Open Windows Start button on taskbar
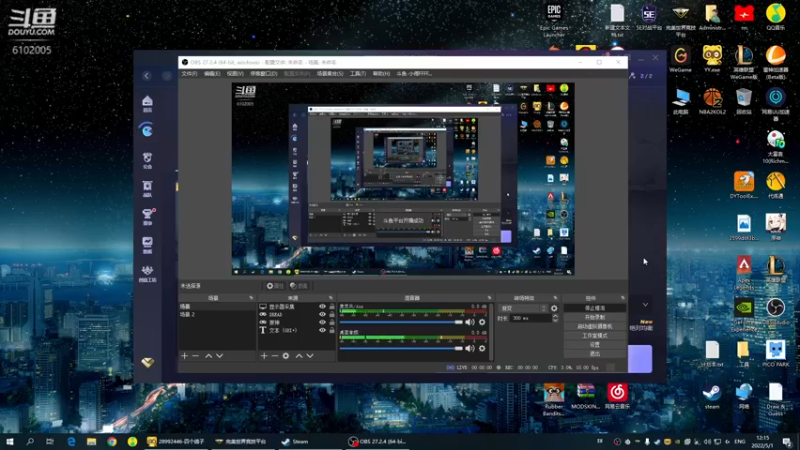 pos(10,441)
